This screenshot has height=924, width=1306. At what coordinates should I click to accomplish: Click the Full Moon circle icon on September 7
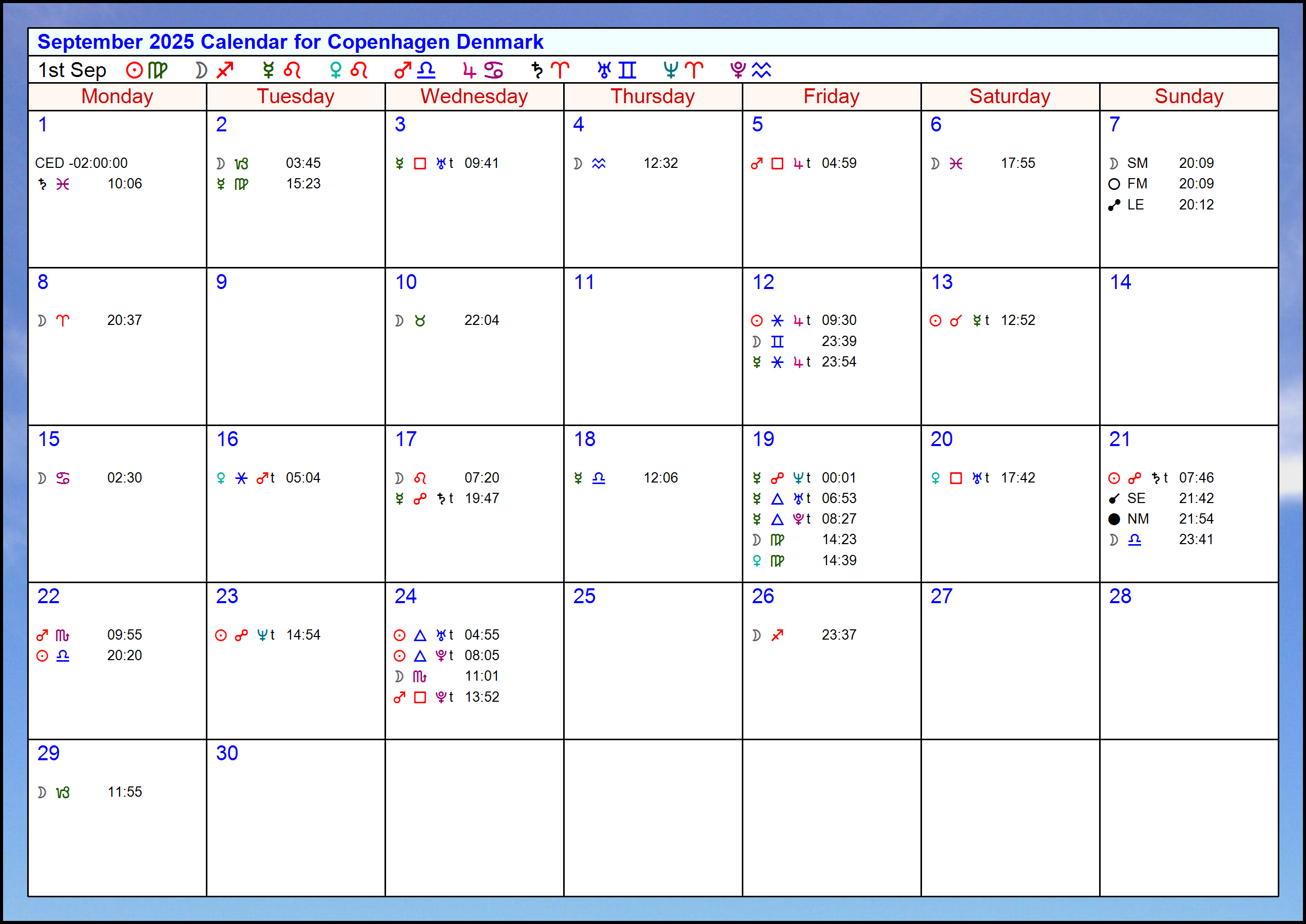tap(1114, 183)
